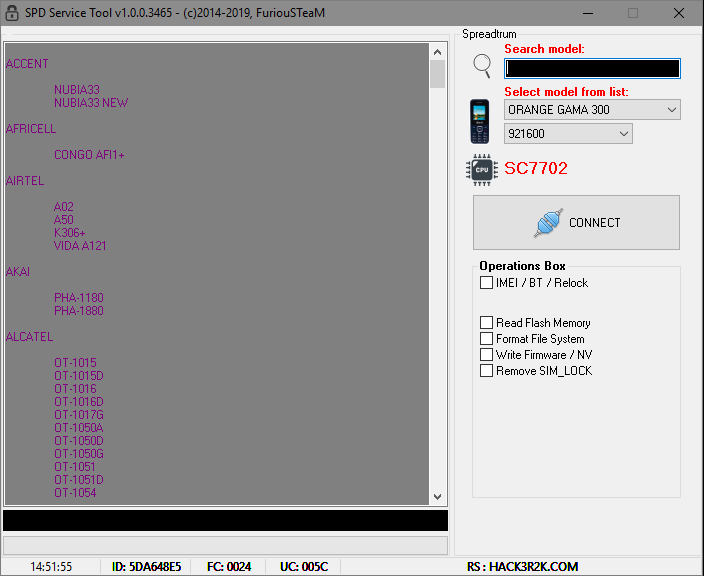This screenshot has height=576, width=704.
Task: Select OT-1050A in the list
Action: [x=79, y=428]
